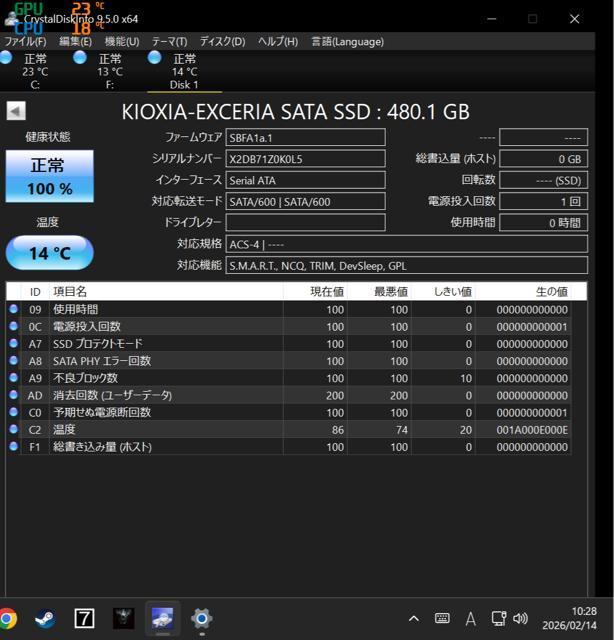
Task: Select the 温度 attribute name in row C2
Action: [64, 429]
